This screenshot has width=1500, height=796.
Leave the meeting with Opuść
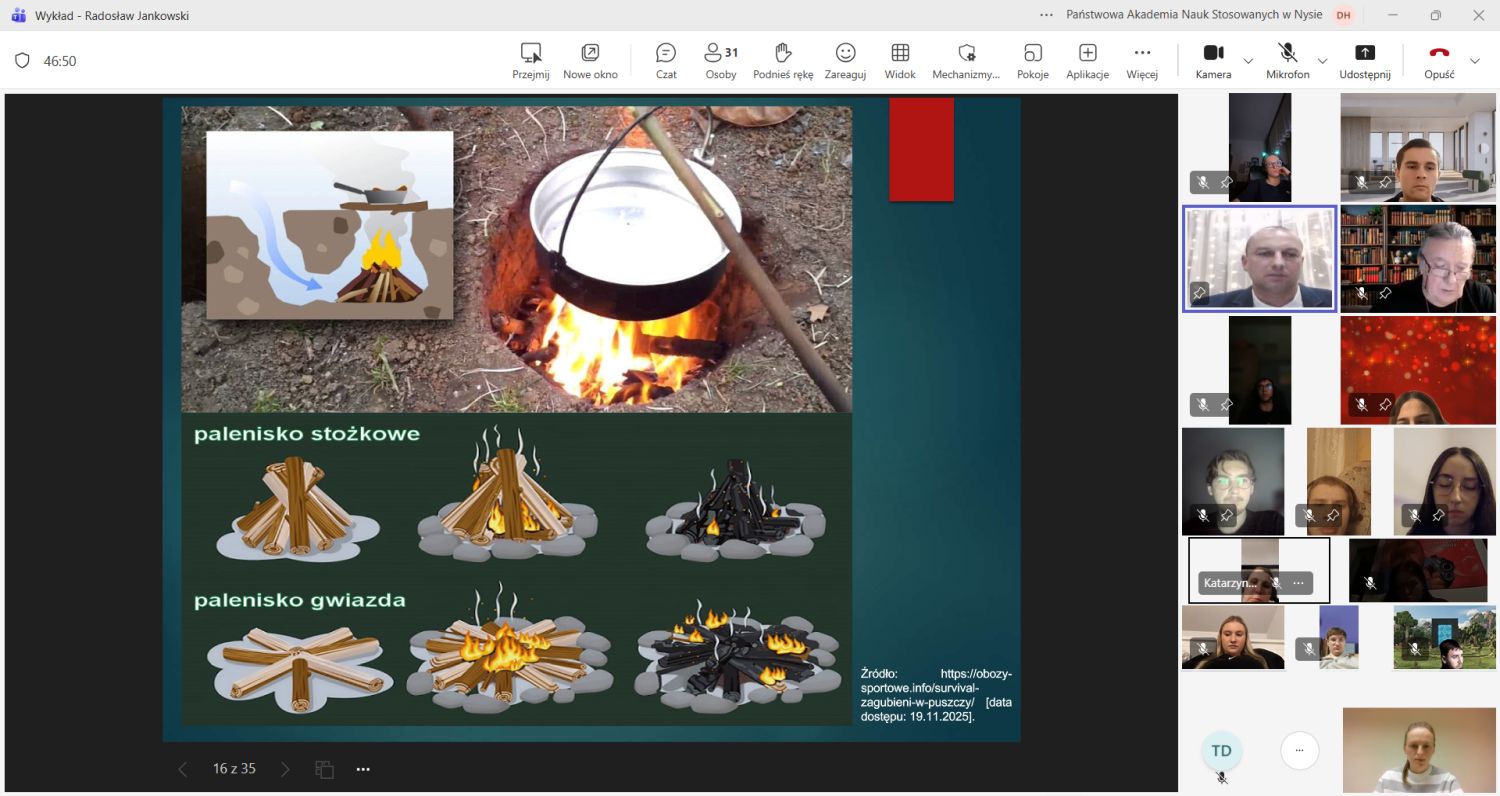pyautogui.click(x=1439, y=60)
